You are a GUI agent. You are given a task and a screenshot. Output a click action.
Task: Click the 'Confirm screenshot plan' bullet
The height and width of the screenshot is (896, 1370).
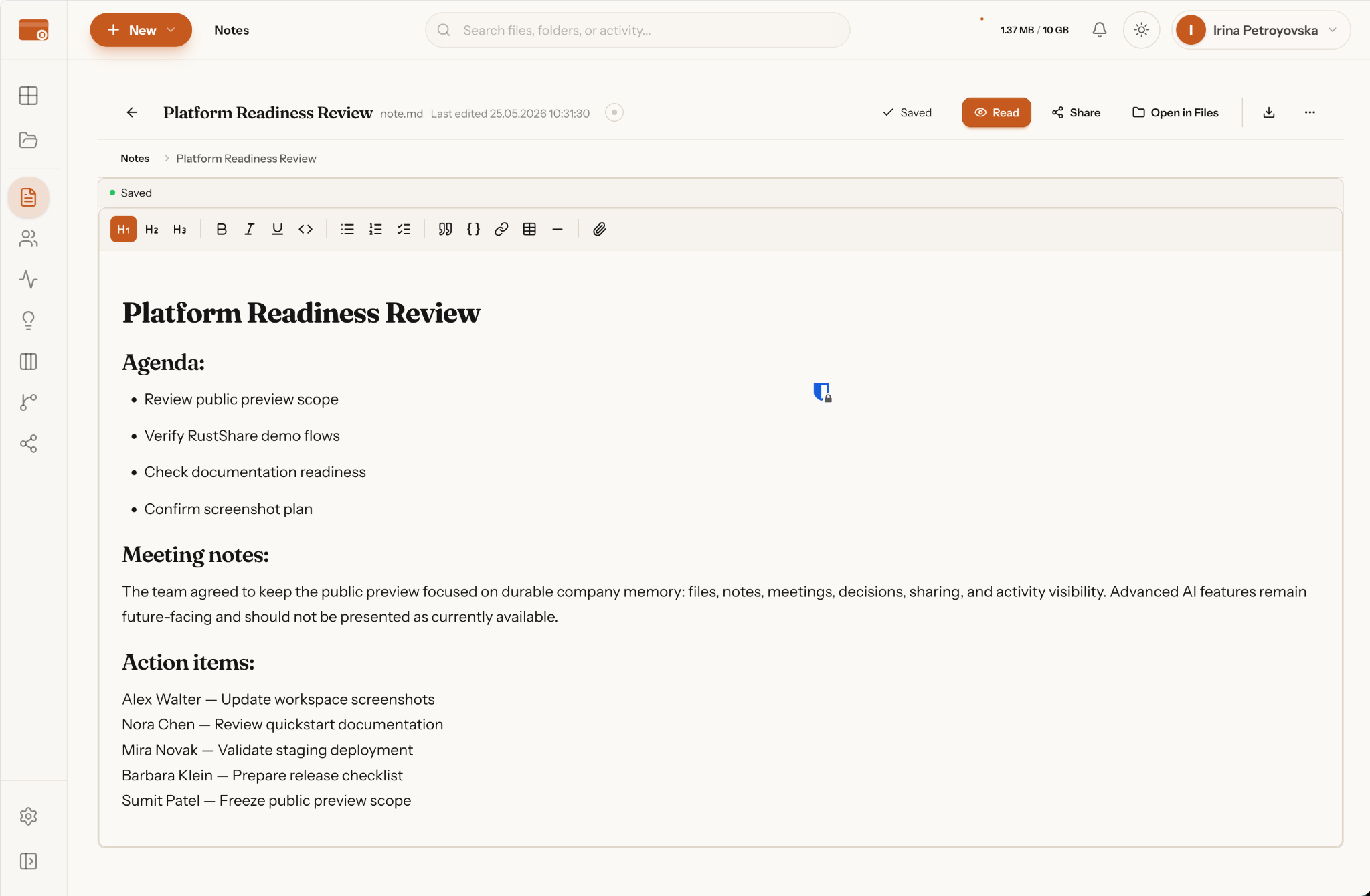click(228, 509)
